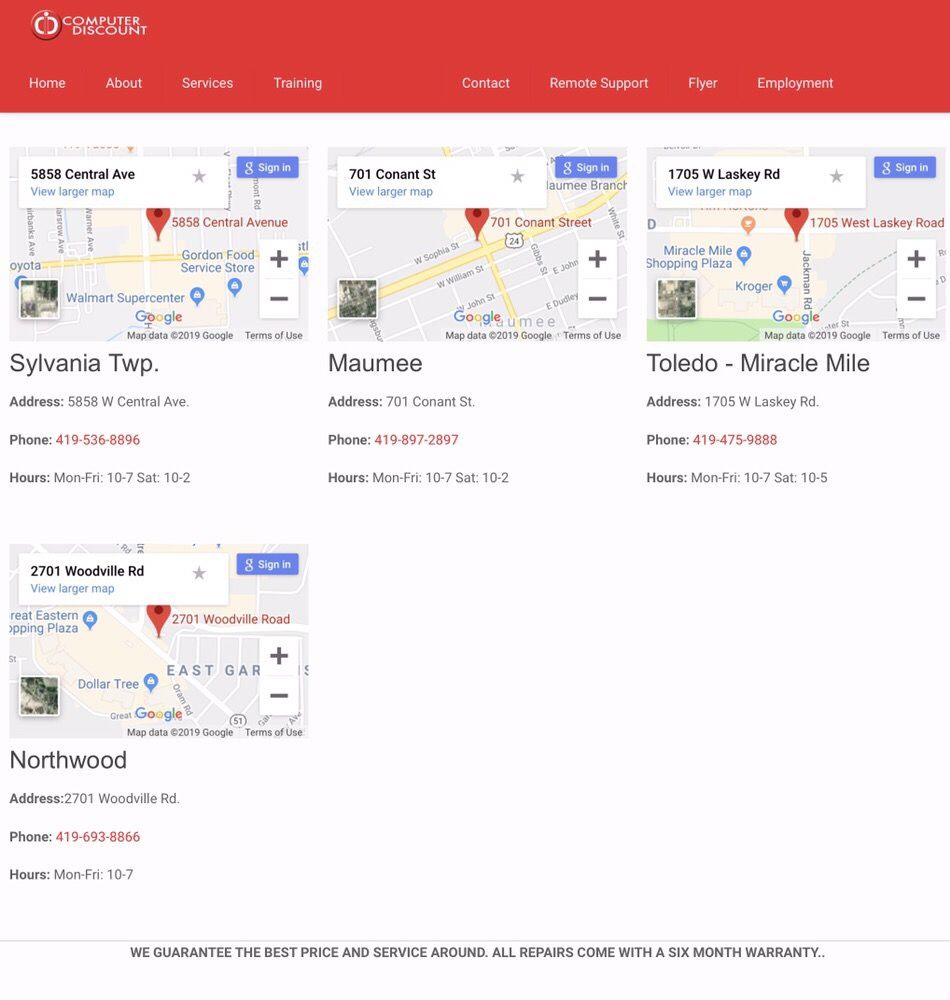Zoom out on the Northwood map
Viewport: 950px width, 1000px height.
(279, 696)
